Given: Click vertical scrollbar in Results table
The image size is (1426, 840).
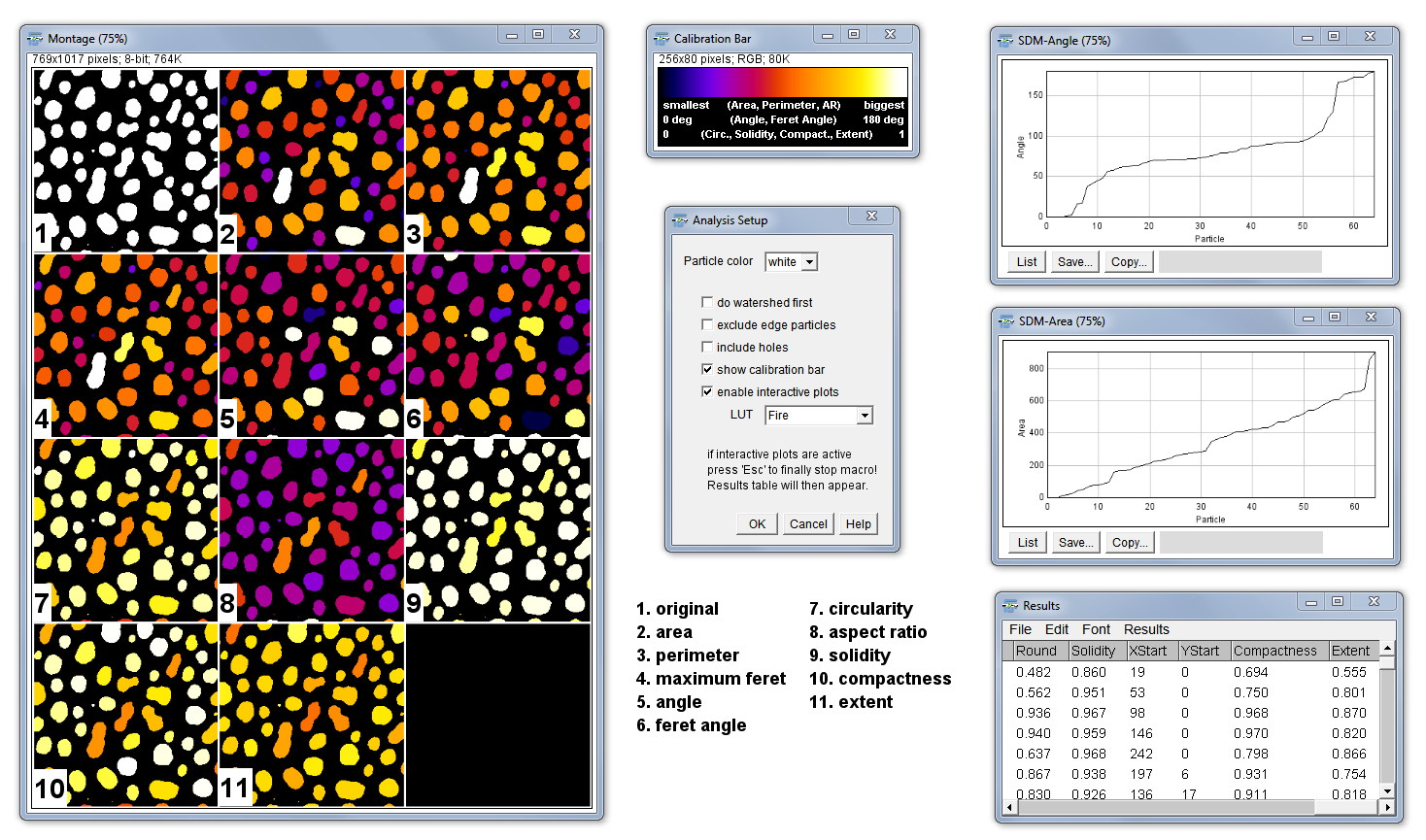Looking at the screenshot, I should [1387, 721].
